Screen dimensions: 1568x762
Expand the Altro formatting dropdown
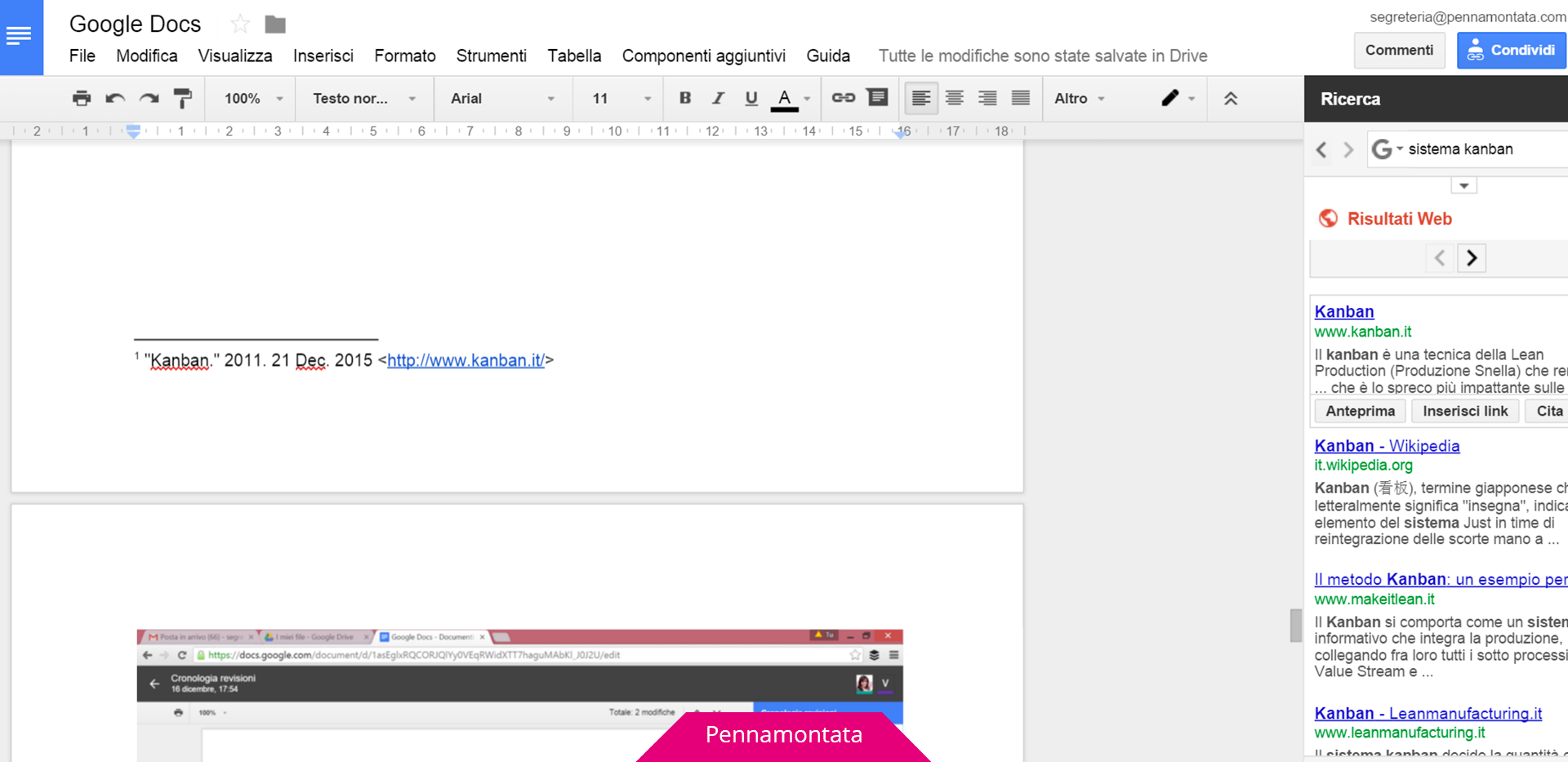pos(1079,98)
